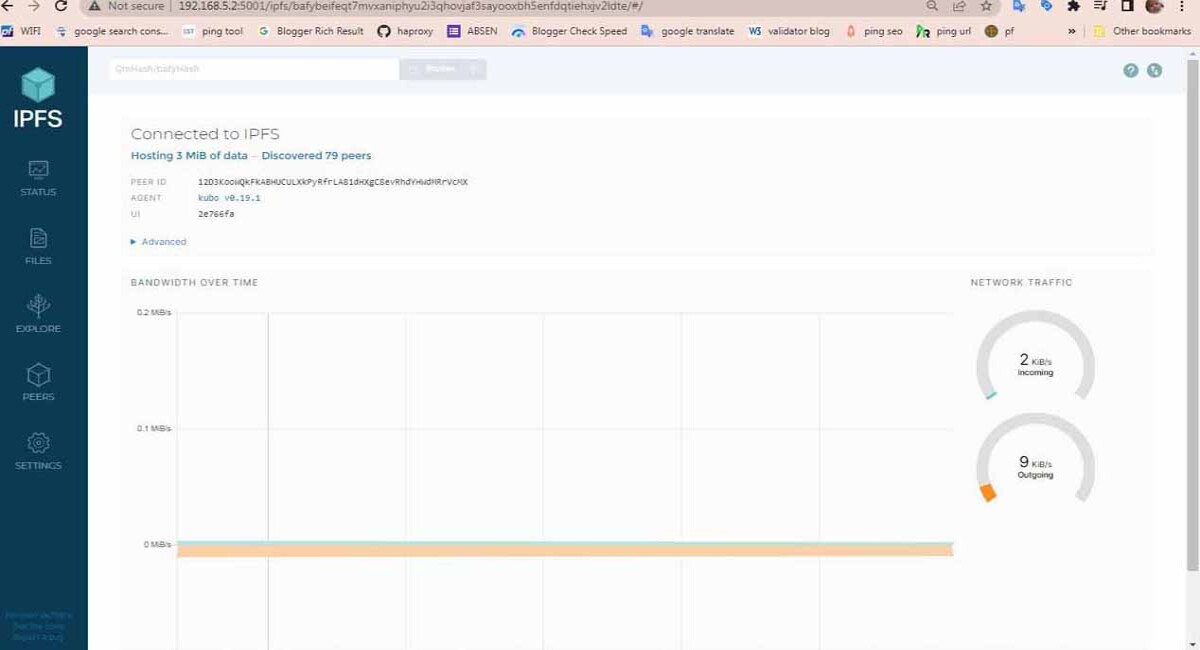The image size is (1200, 650).
Task: Open the ping url bookmark
Action: (x=944, y=31)
